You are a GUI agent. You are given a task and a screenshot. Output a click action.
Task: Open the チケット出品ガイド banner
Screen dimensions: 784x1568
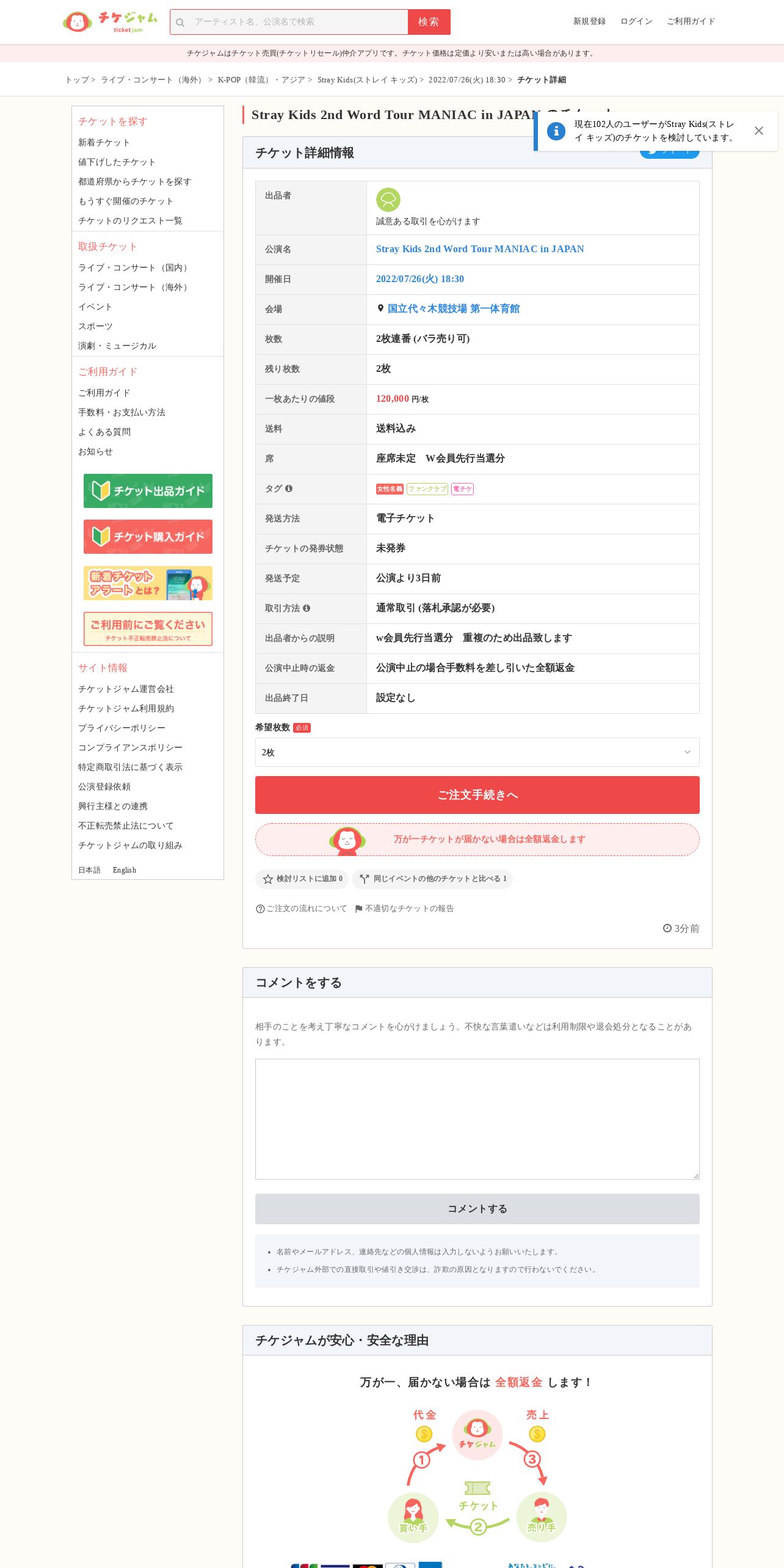(x=148, y=491)
